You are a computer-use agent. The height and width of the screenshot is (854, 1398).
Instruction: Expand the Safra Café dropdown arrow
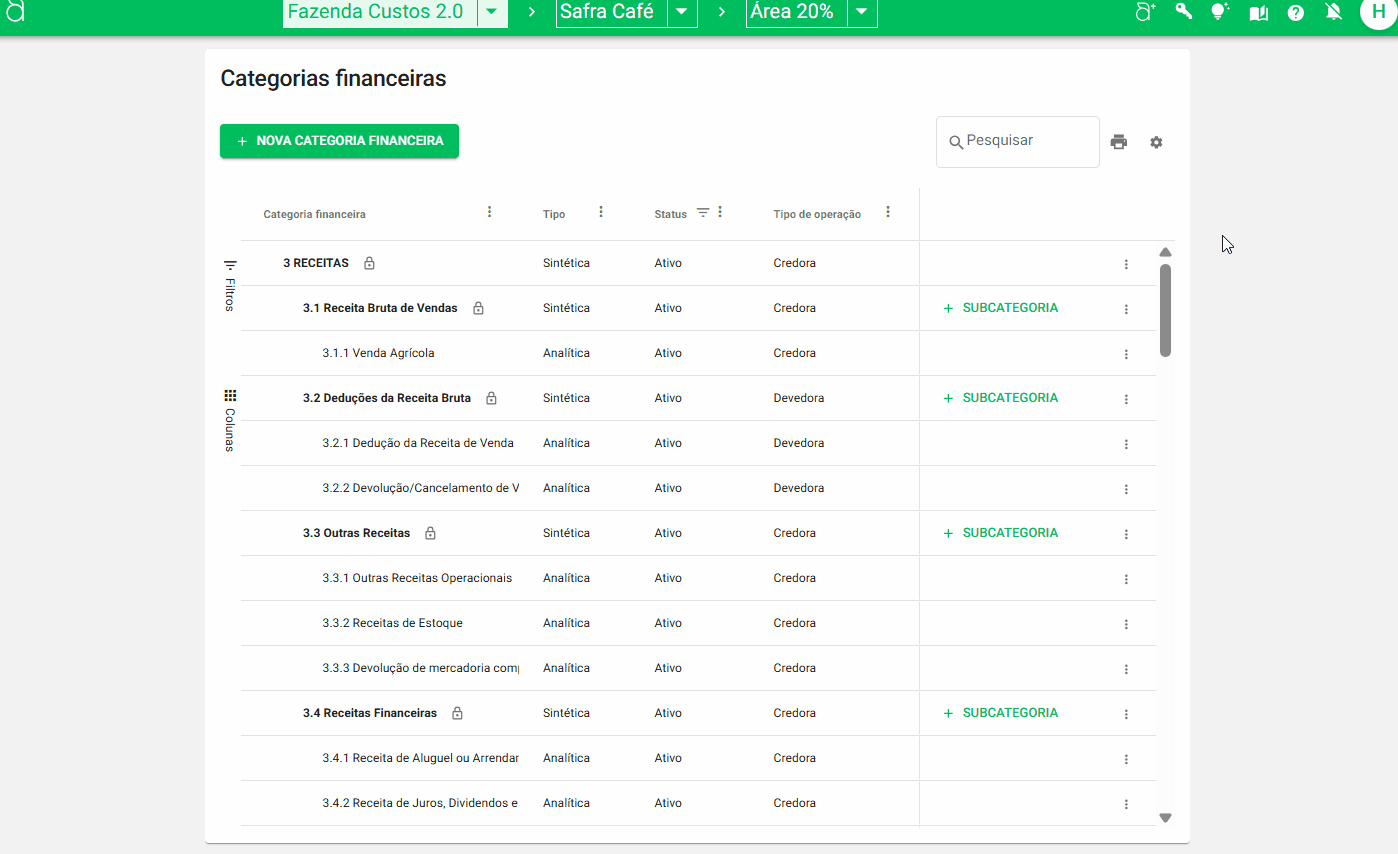tap(681, 13)
